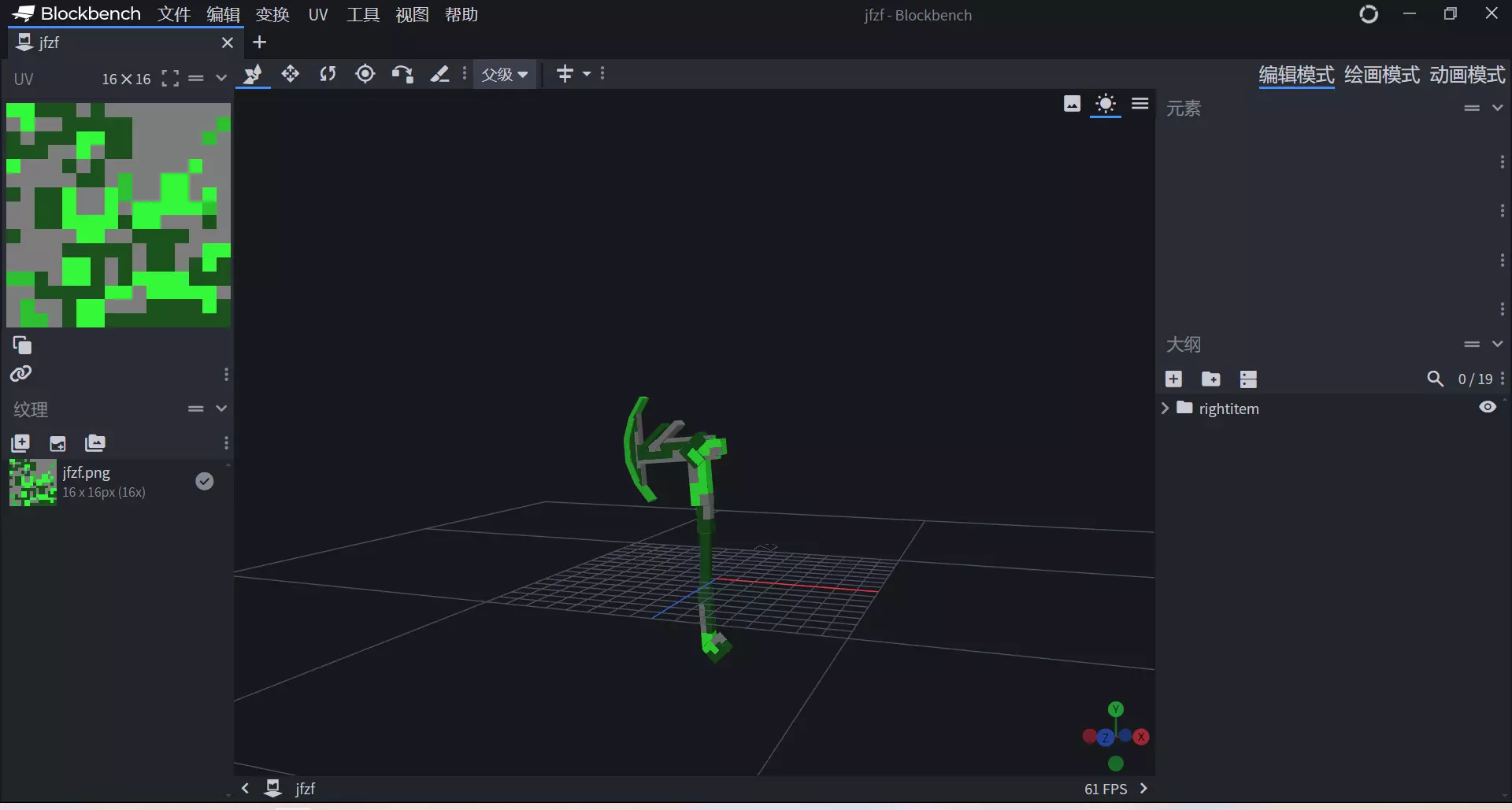Viewport: 1512px width, 810px height.
Task: Select the Pivot tool target icon
Action: [x=365, y=74]
